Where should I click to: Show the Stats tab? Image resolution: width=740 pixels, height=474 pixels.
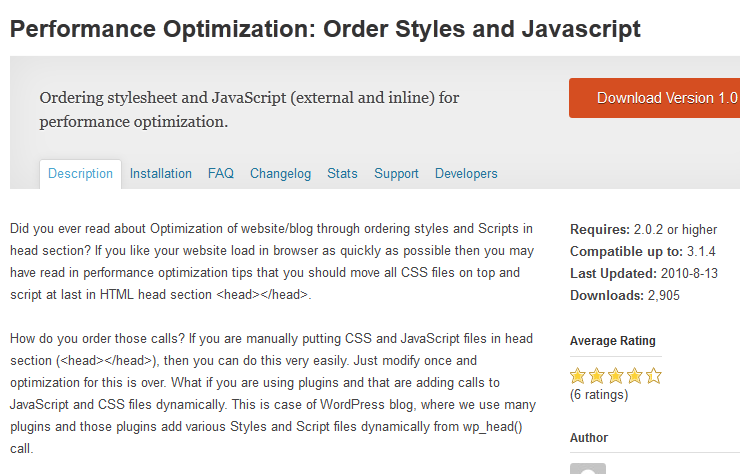(342, 174)
